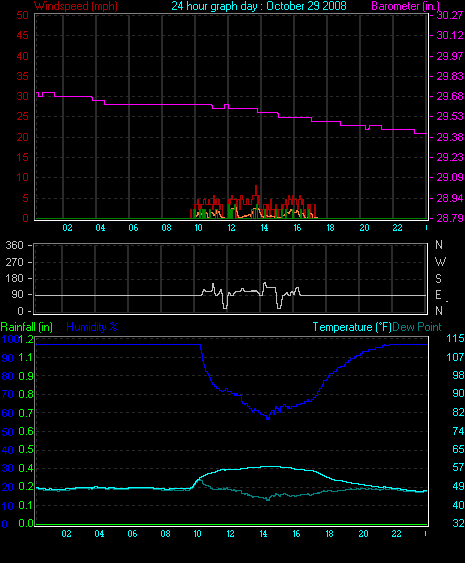This screenshot has height=563, width=465.
Task: Click rainfall axis value 0.0
Action: [26, 524]
